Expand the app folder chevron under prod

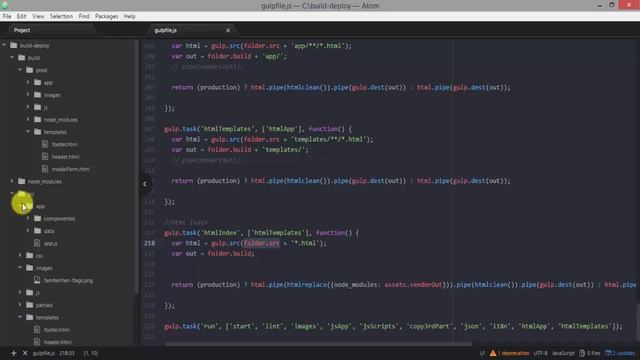(28, 82)
